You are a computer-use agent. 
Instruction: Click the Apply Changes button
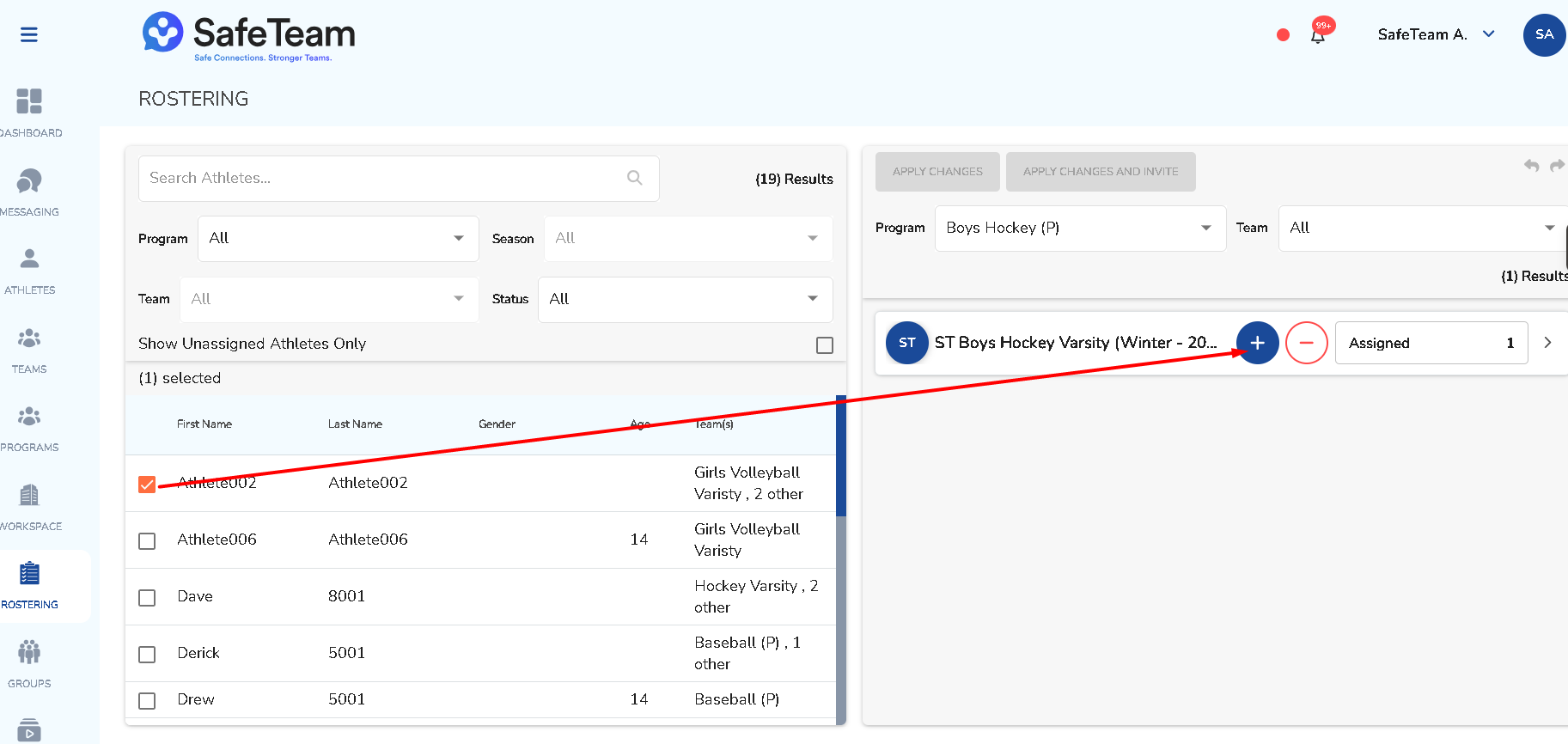[937, 172]
